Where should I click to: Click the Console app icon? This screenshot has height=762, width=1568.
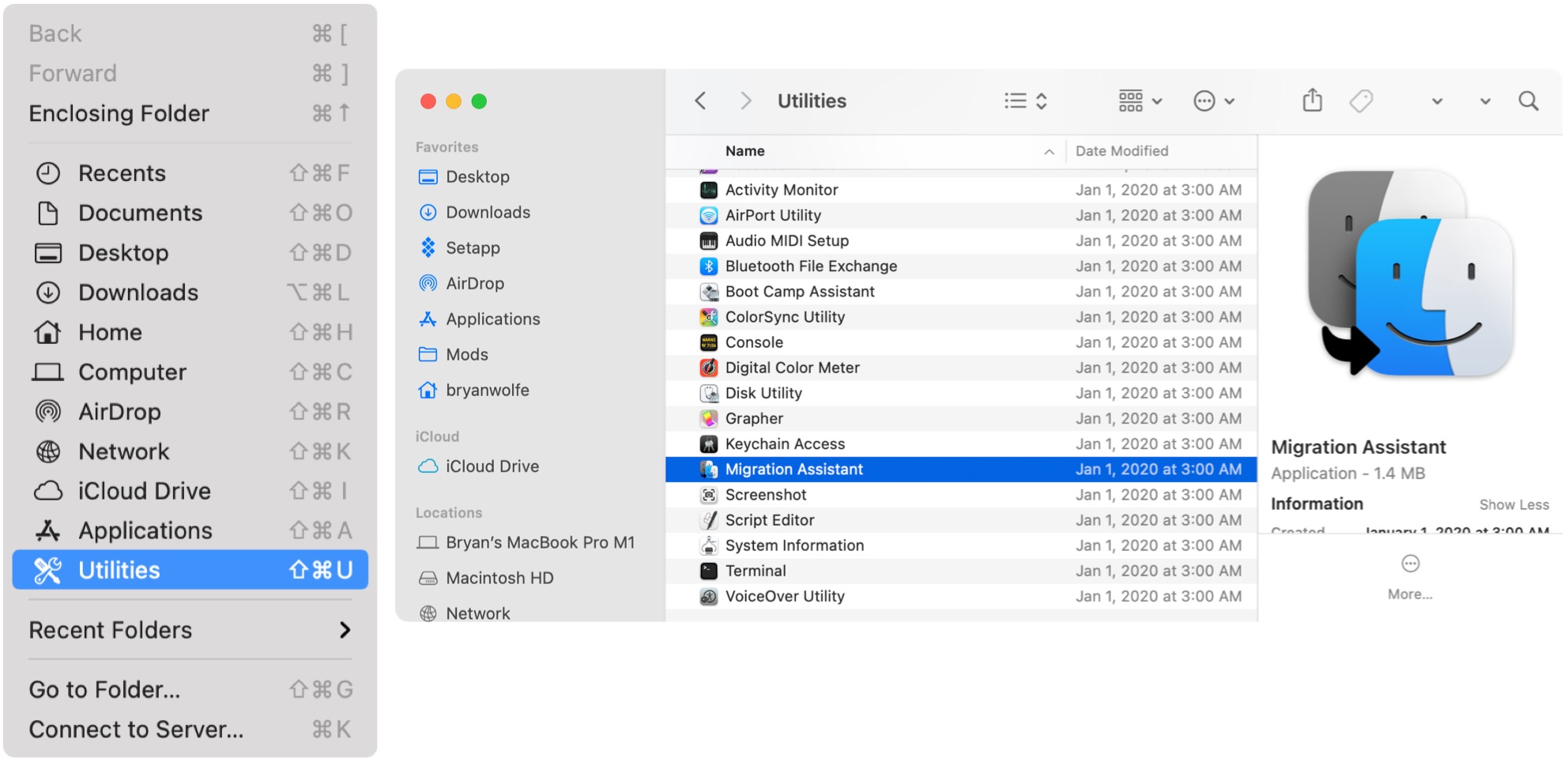[x=709, y=342]
